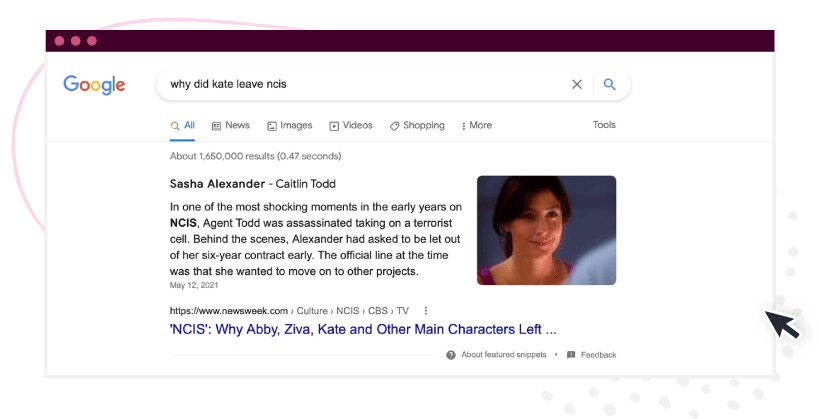This screenshot has height=419, width=820.
Task: Click the About featured snippets link
Action: click(x=504, y=355)
